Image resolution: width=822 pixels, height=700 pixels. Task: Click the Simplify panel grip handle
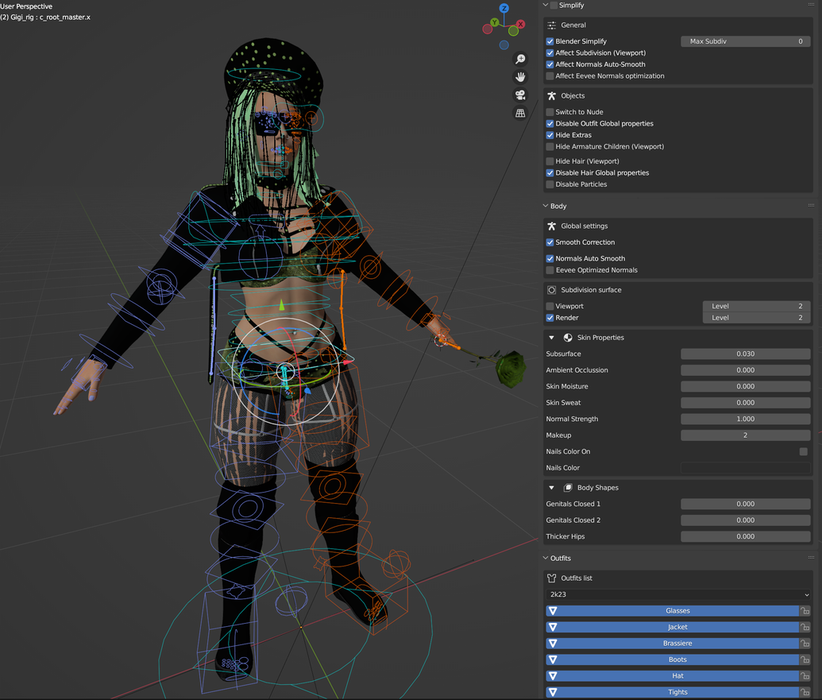pos(811,5)
